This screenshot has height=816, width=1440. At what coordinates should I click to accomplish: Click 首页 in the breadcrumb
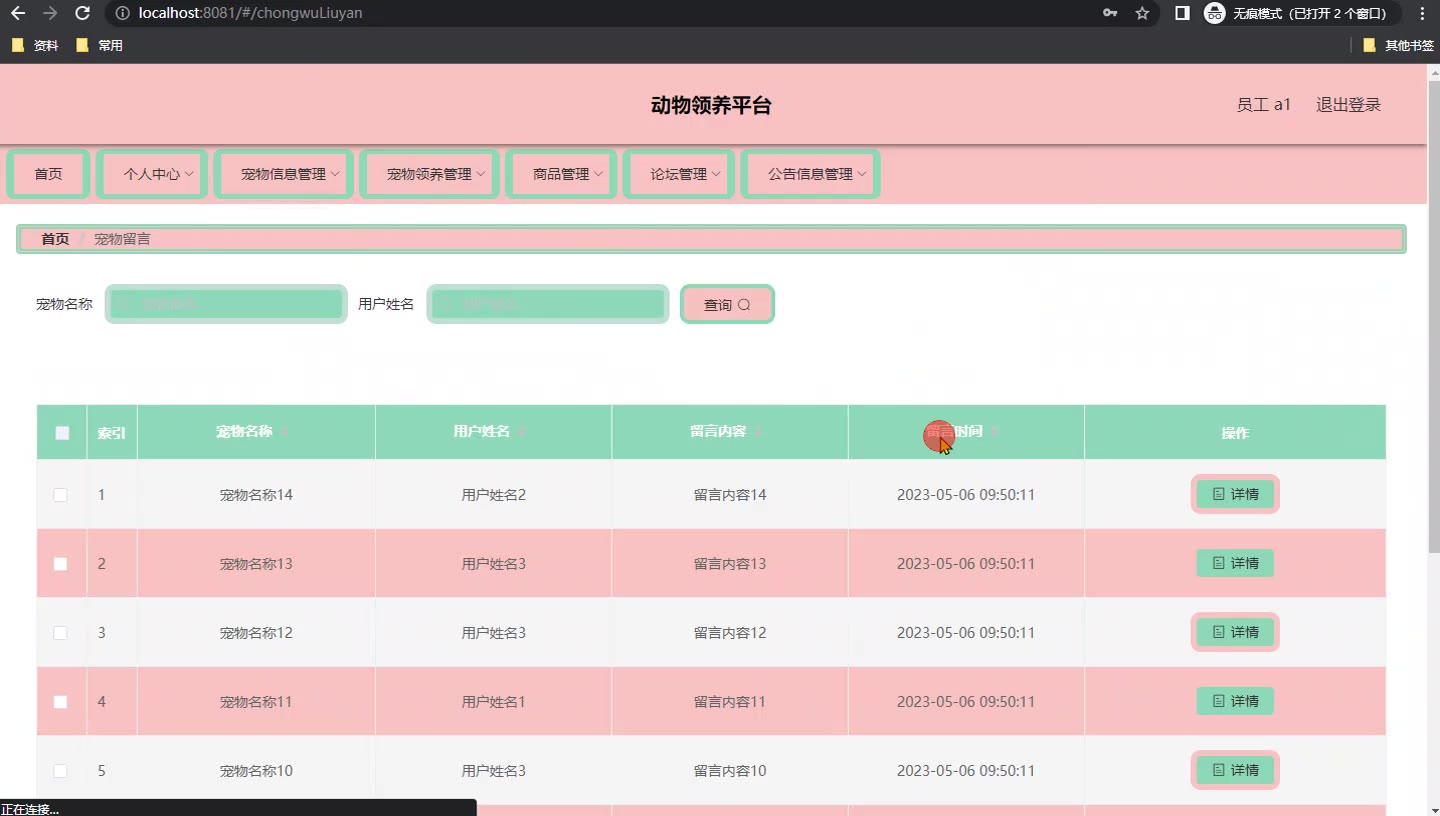tap(55, 239)
